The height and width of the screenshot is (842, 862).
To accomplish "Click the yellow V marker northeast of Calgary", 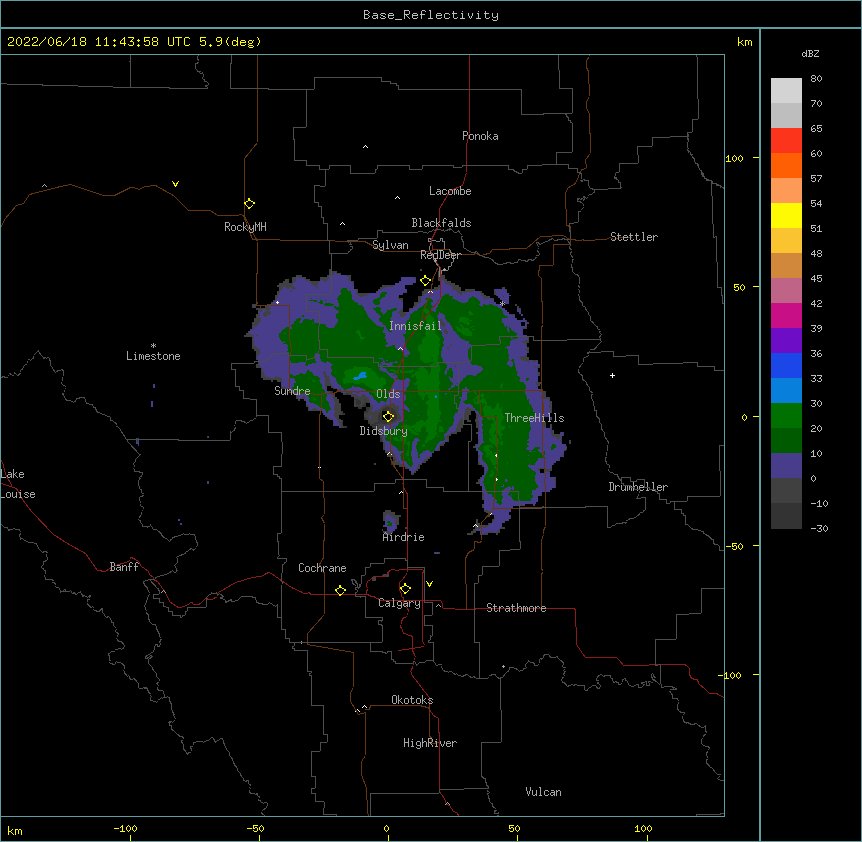I will pos(429,584).
